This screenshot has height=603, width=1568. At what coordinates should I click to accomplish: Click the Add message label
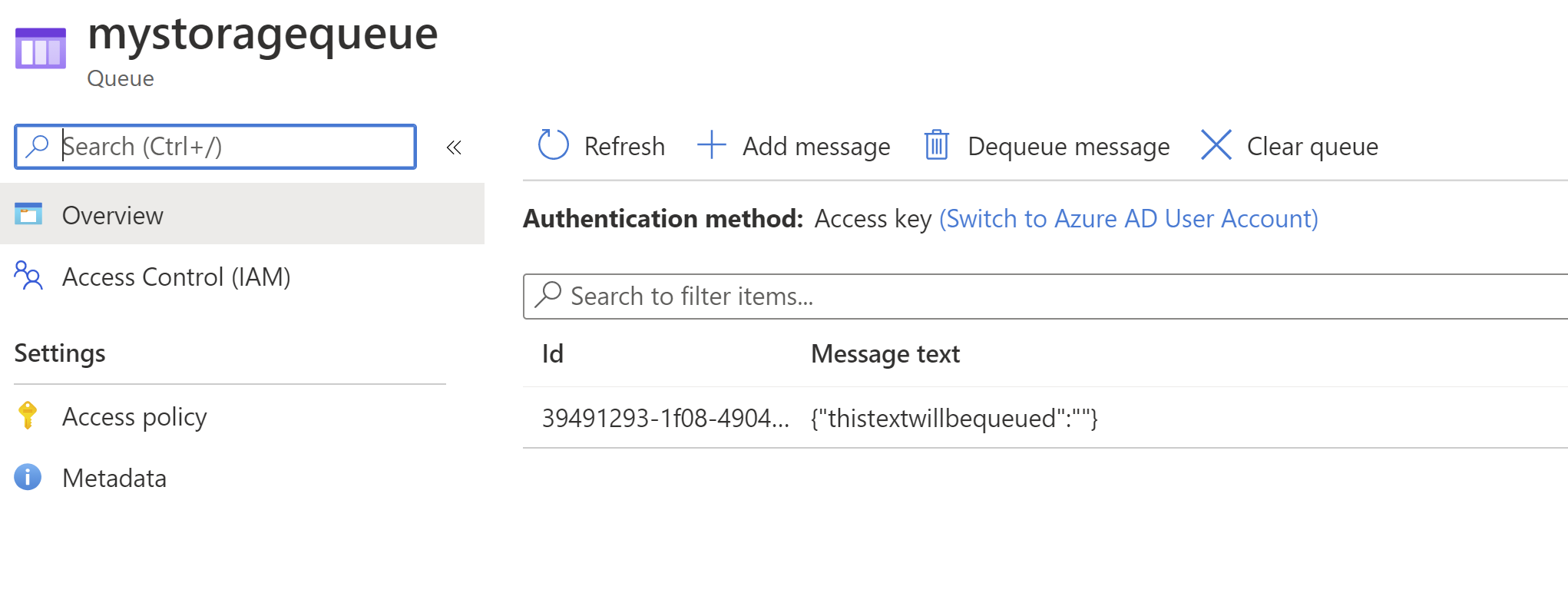click(x=816, y=146)
